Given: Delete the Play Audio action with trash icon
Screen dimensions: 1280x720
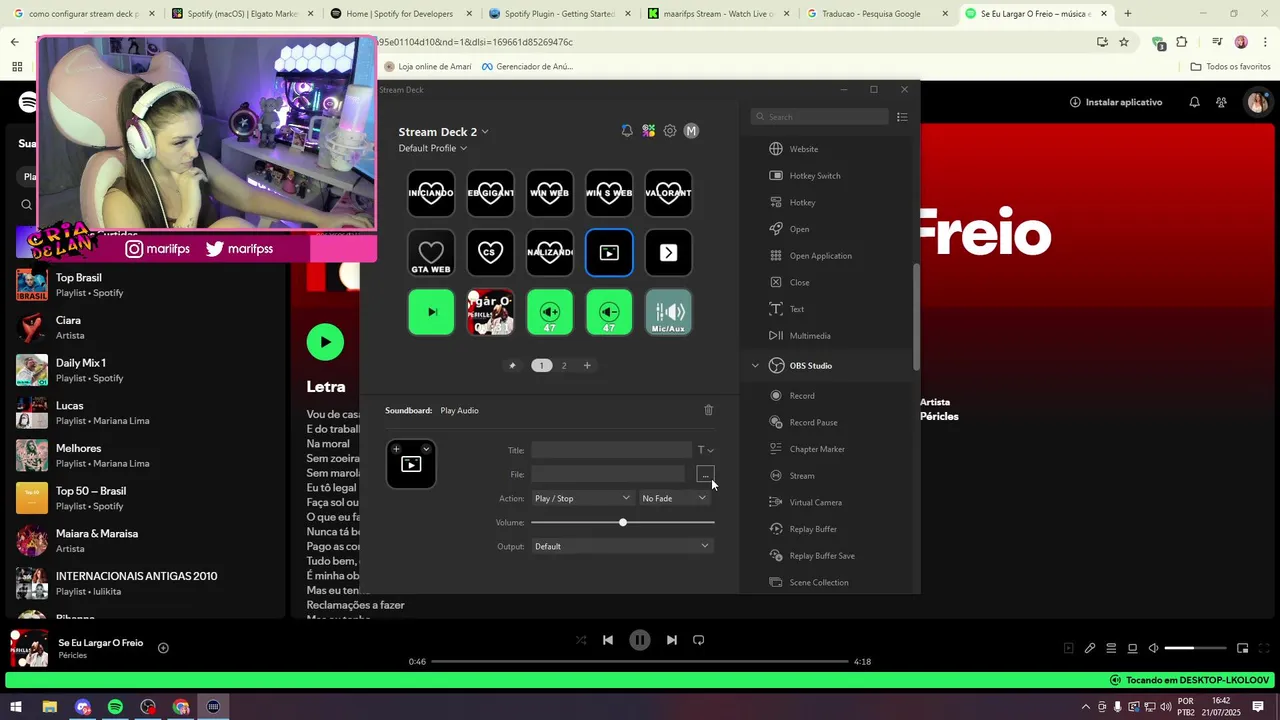Looking at the screenshot, I should point(709,410).
